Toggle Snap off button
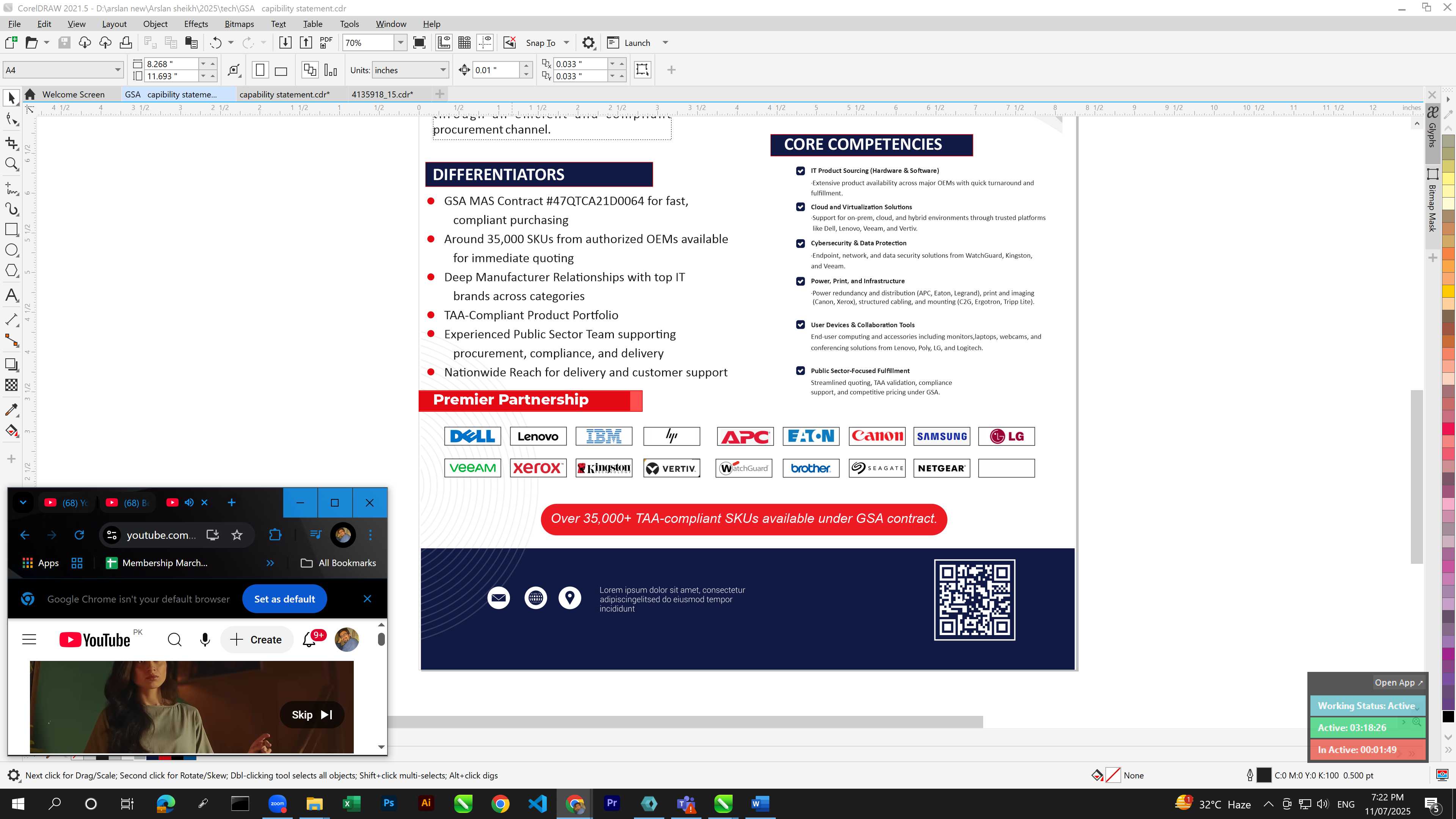1456x819 pixels. tap(510, 42)
